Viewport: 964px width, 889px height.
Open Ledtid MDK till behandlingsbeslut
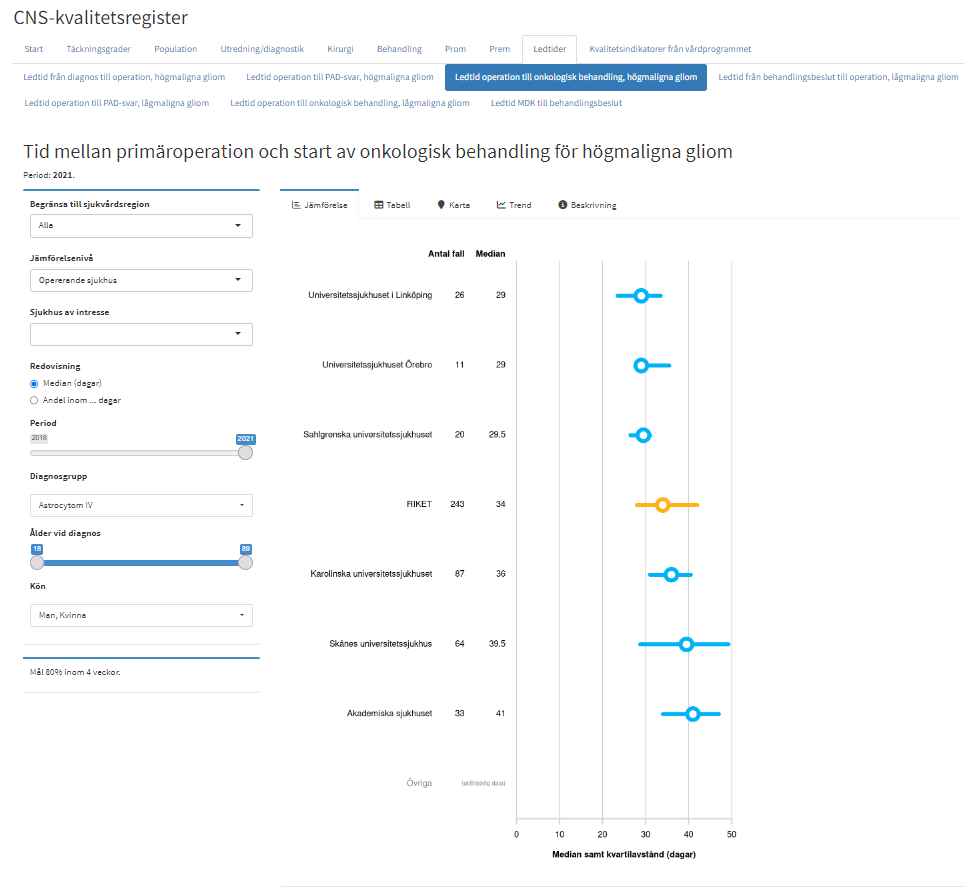pos(555,102)
